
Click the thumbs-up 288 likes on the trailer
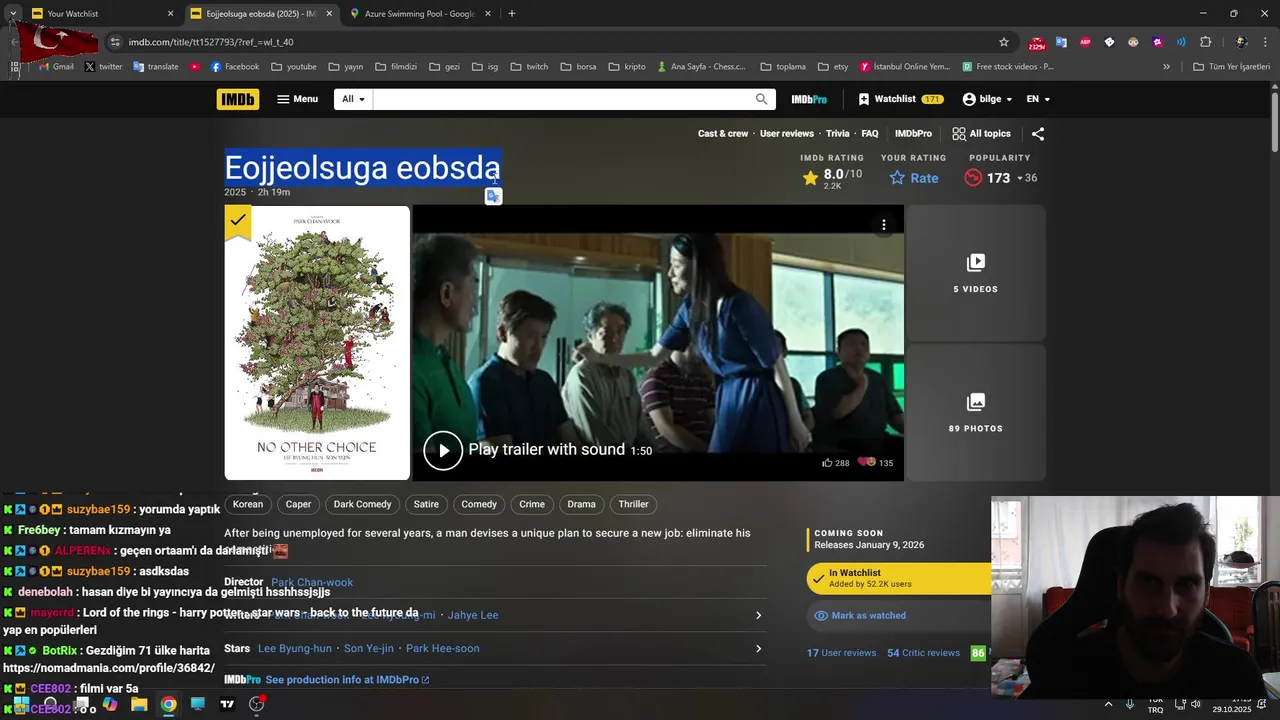(835, 463)
